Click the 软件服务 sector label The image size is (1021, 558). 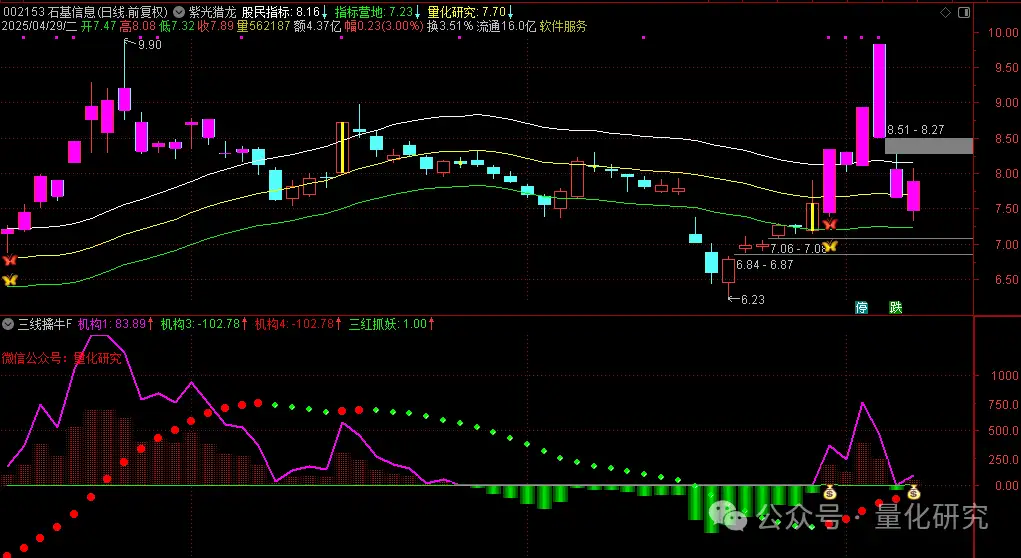point(563,26)
